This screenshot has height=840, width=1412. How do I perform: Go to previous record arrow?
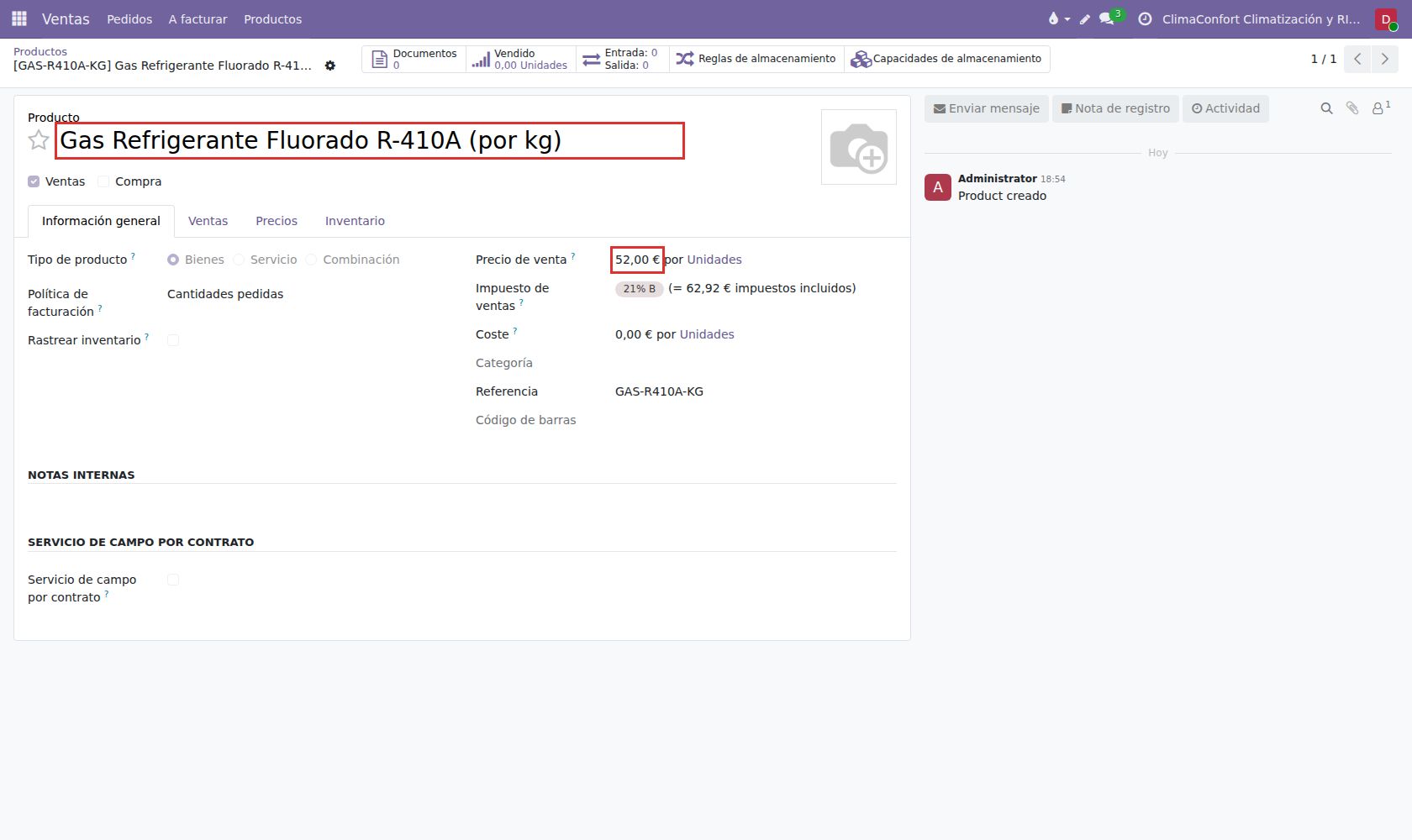(1357, 59)
